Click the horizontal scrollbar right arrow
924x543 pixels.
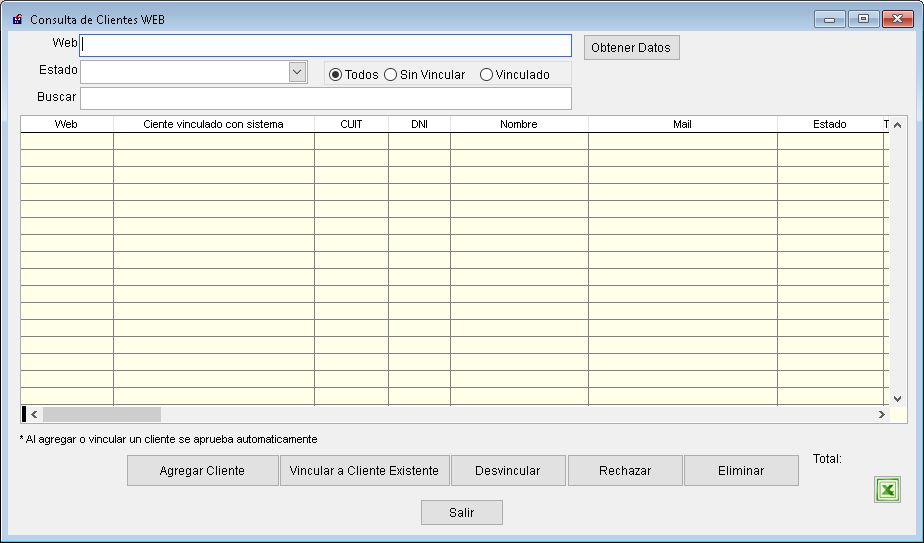pyautogui.click(x=881, y=414)
